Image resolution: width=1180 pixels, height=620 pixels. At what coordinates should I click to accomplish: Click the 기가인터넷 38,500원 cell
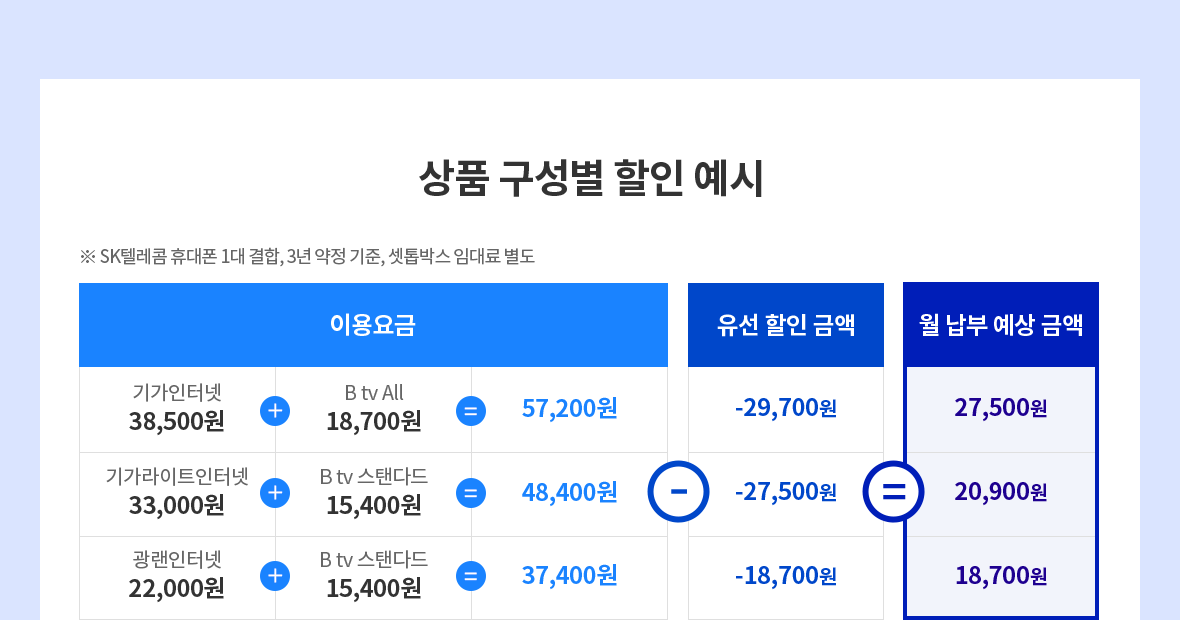pos(177,408)
